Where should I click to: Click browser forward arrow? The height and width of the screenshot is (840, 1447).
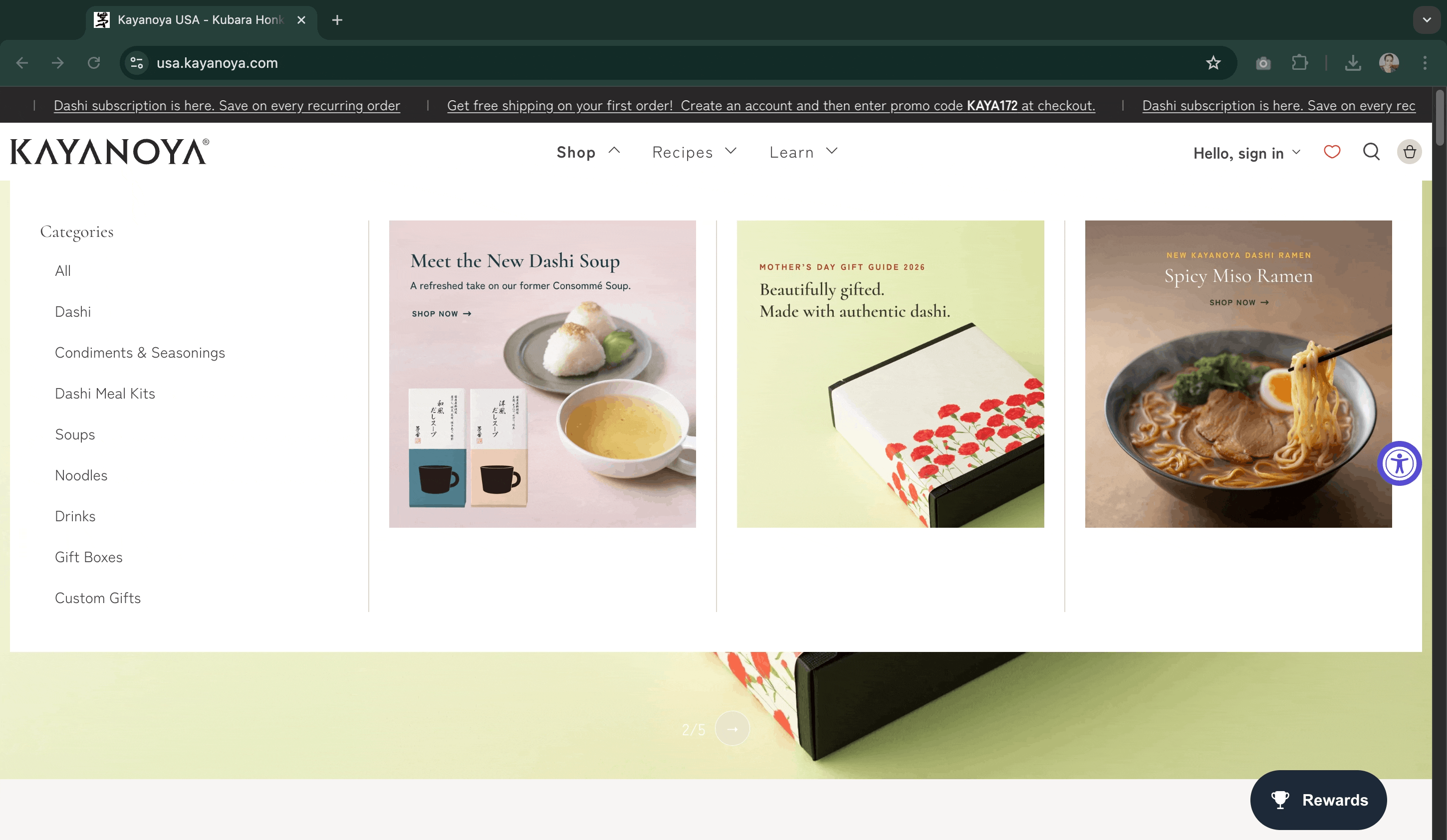(57, 63)
